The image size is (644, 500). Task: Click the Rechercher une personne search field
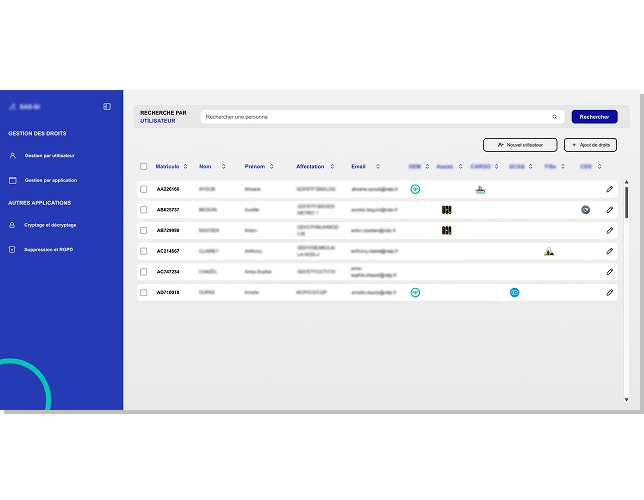(375, 117)
